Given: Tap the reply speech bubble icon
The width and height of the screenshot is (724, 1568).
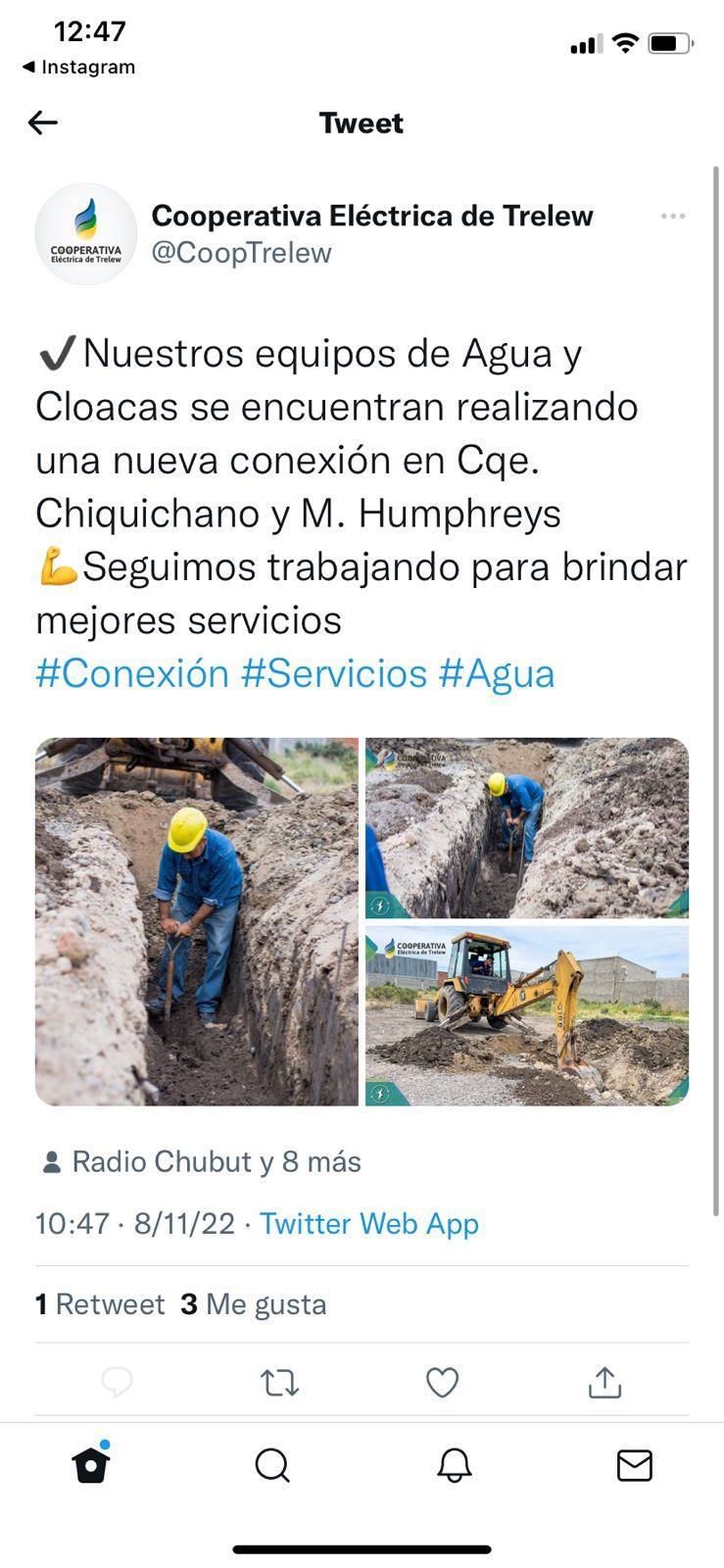Looking at the screenshot, I should [117, 1382].
